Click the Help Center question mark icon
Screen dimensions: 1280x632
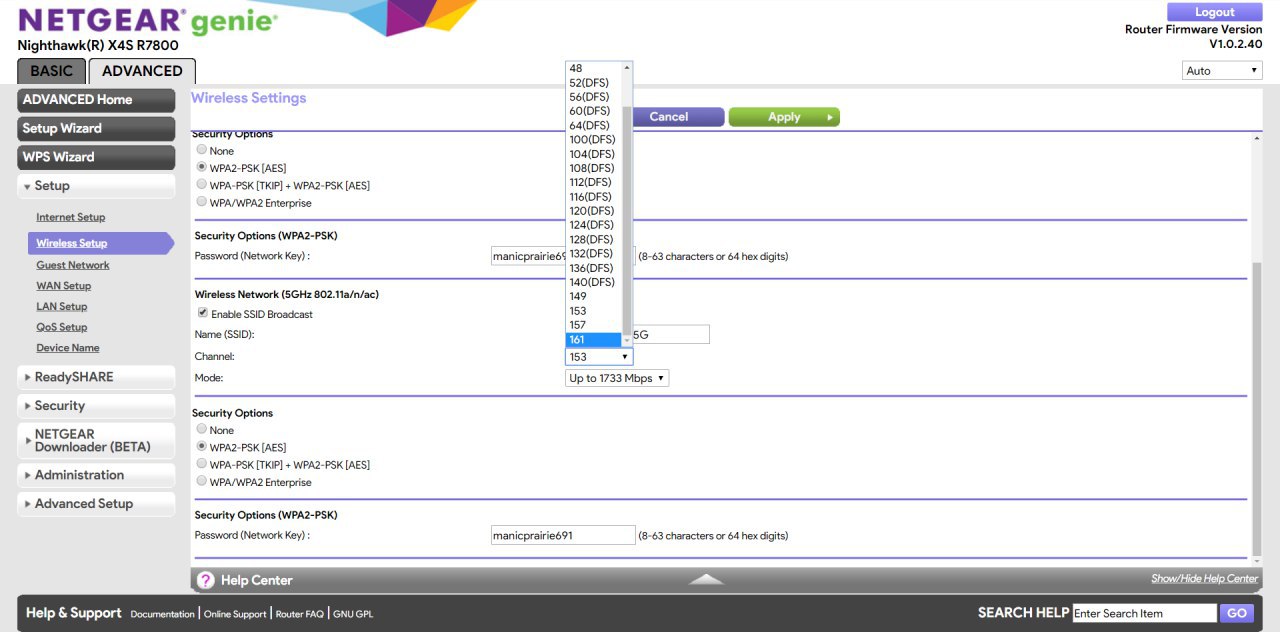[x=206, y=580]
